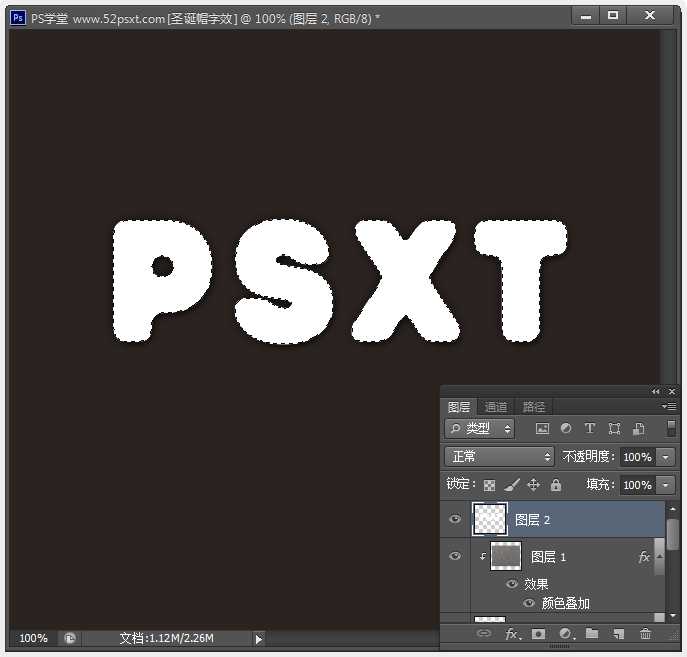This screenshot has height=657, width=687.
Task: Create a new layer with the page icon
Action: click(x=619, y=634)
